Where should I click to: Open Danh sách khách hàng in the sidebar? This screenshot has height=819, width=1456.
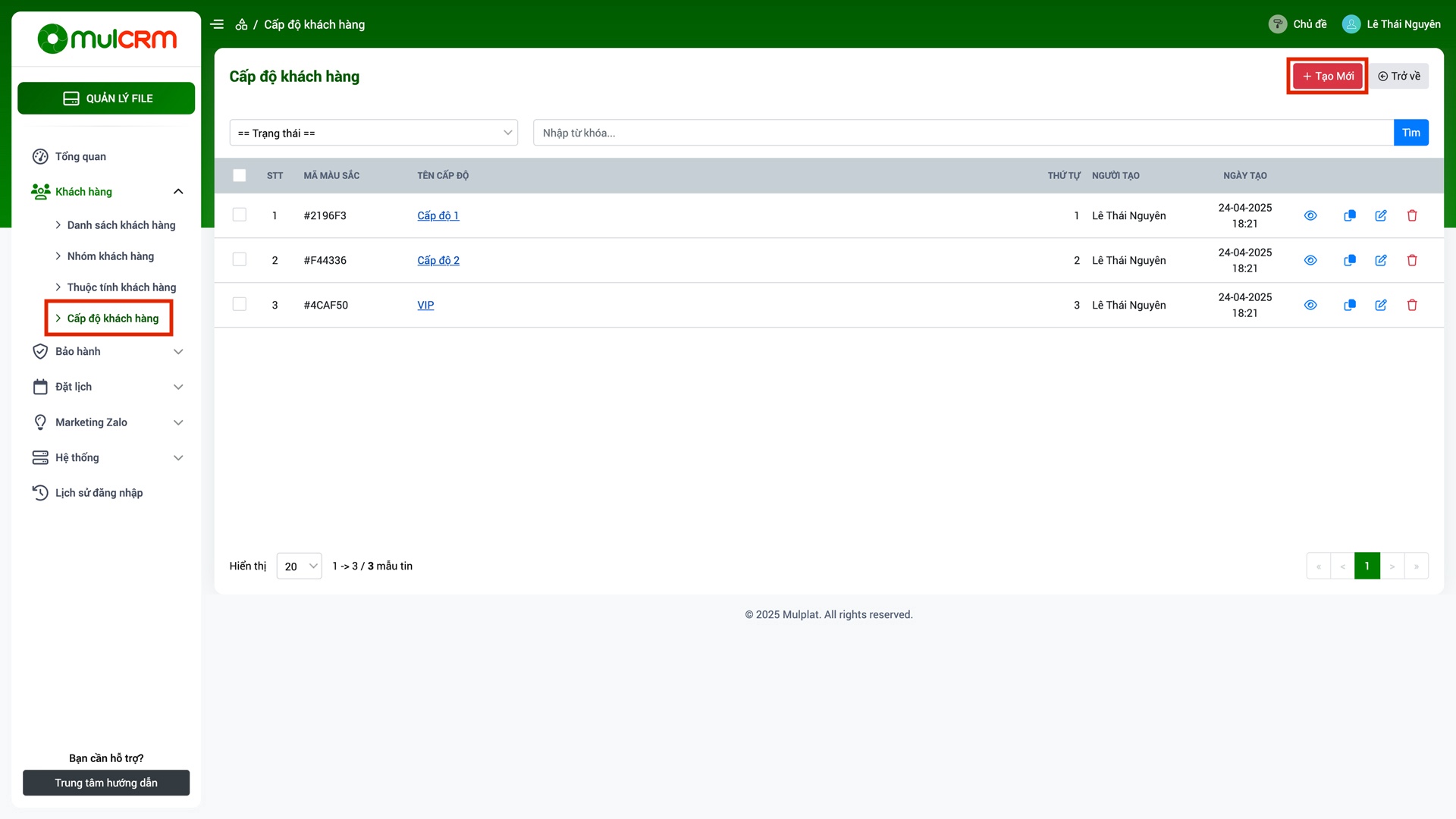(121, 225)
